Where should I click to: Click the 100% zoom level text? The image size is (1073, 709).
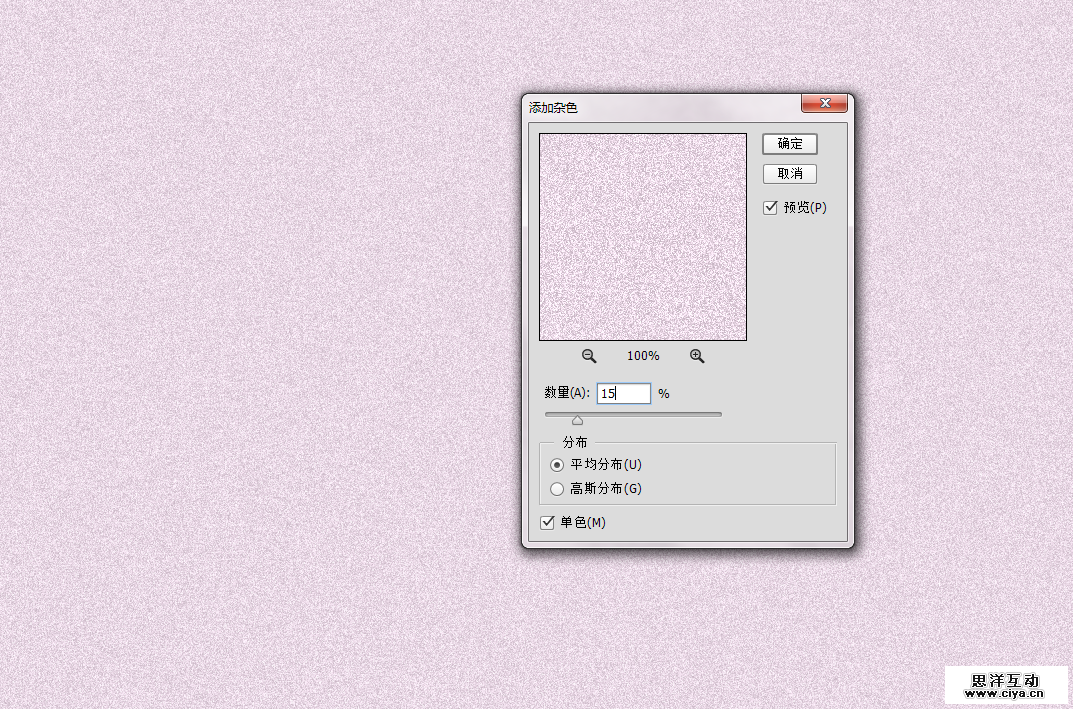click(x=643, y=356)
